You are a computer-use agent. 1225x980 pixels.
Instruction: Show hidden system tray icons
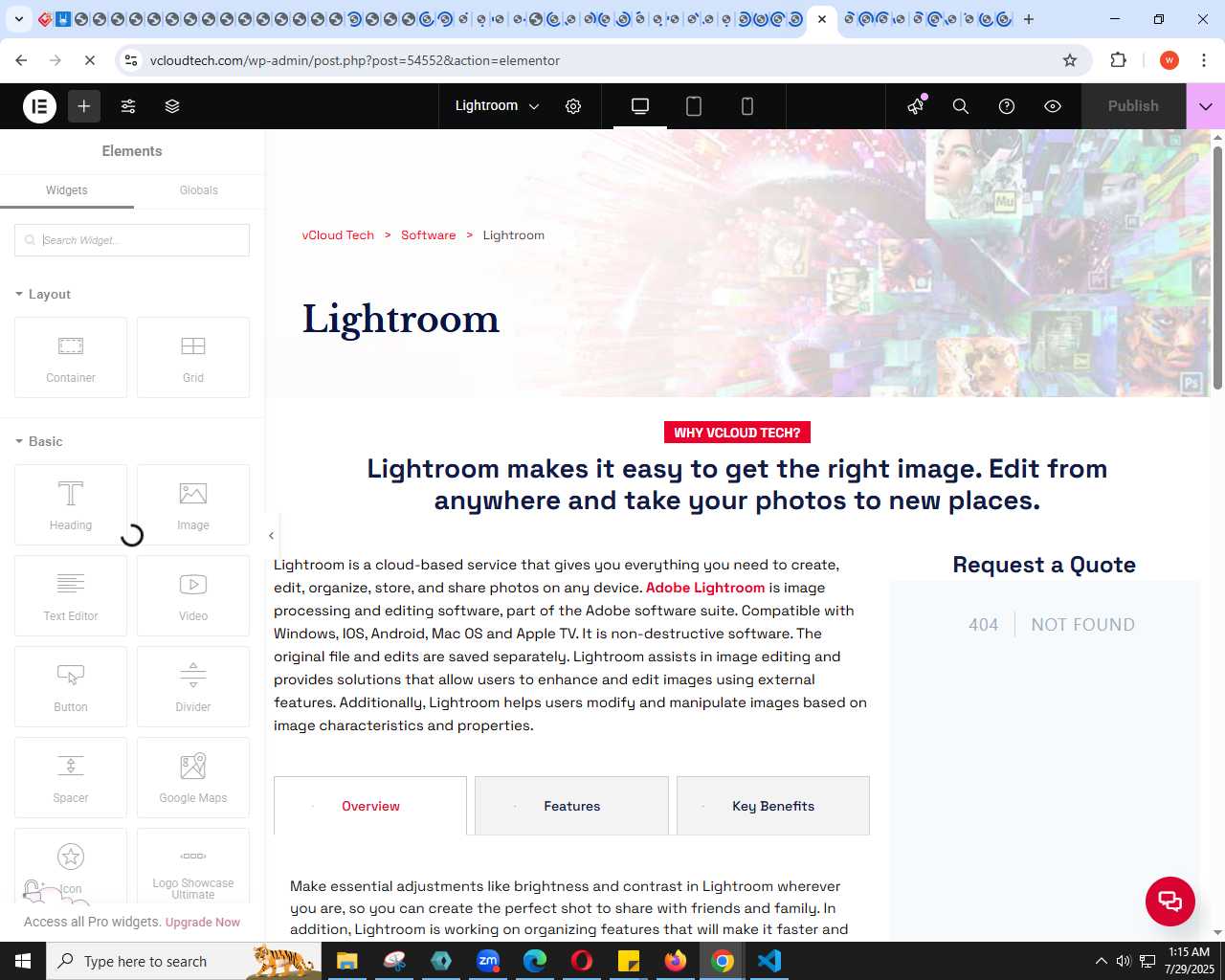point(1101,961)
